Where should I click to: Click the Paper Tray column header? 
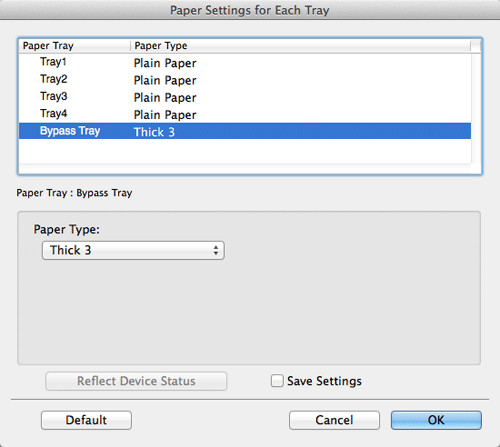74,46
